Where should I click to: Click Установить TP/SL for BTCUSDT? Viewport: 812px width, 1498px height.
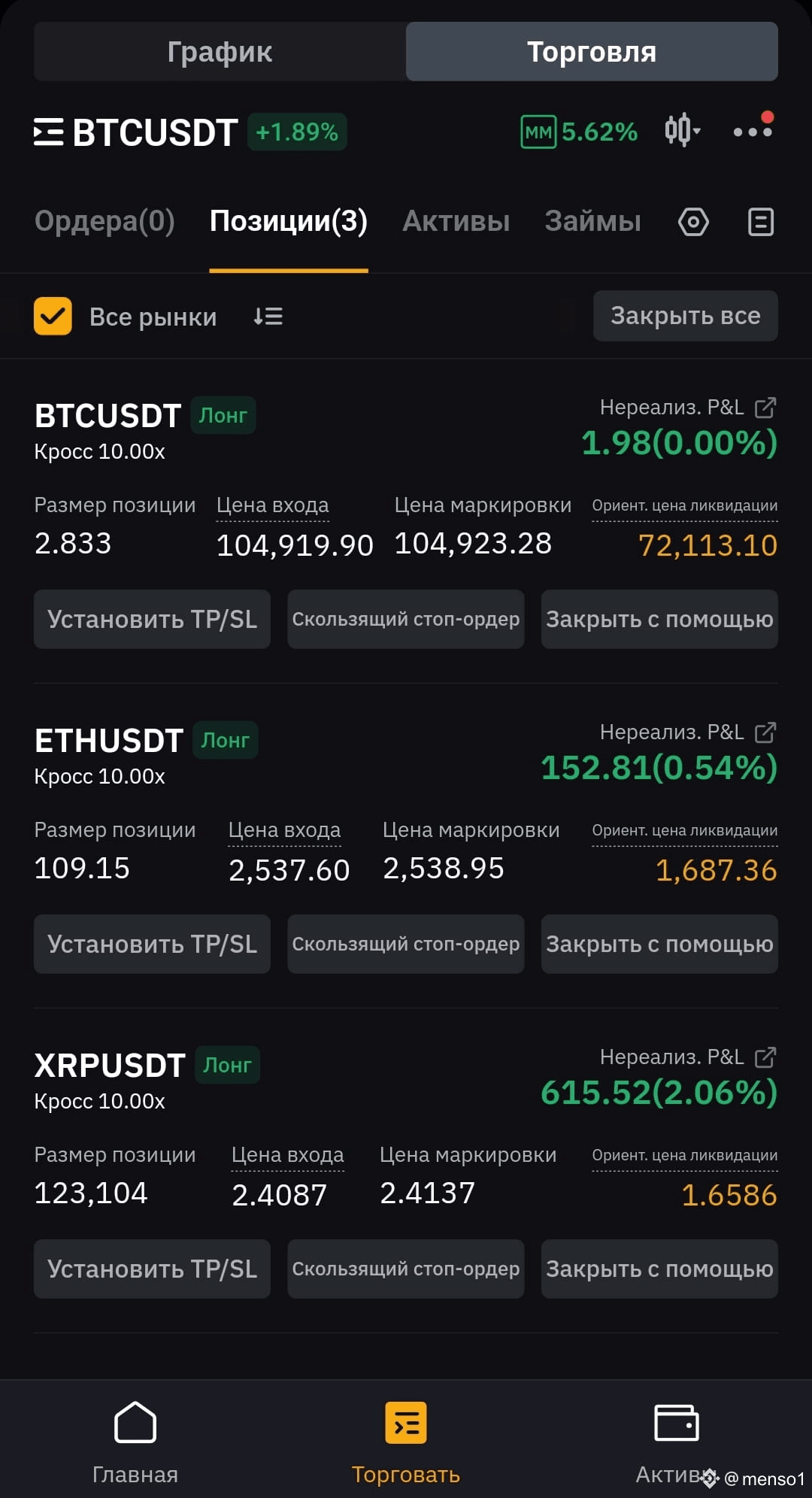pos(152,619)
